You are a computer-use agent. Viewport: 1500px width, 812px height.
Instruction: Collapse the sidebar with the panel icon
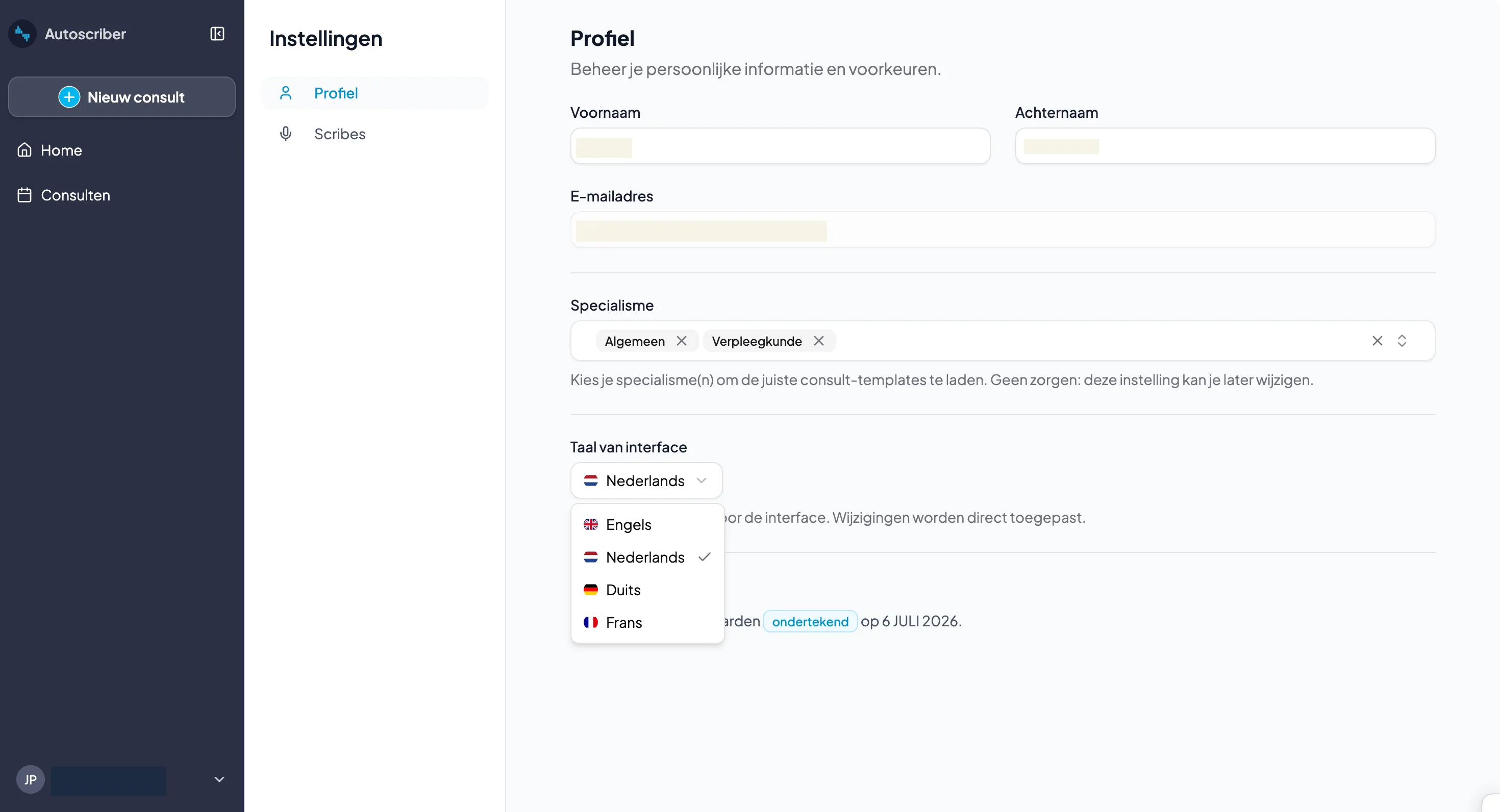coord(217,34)
